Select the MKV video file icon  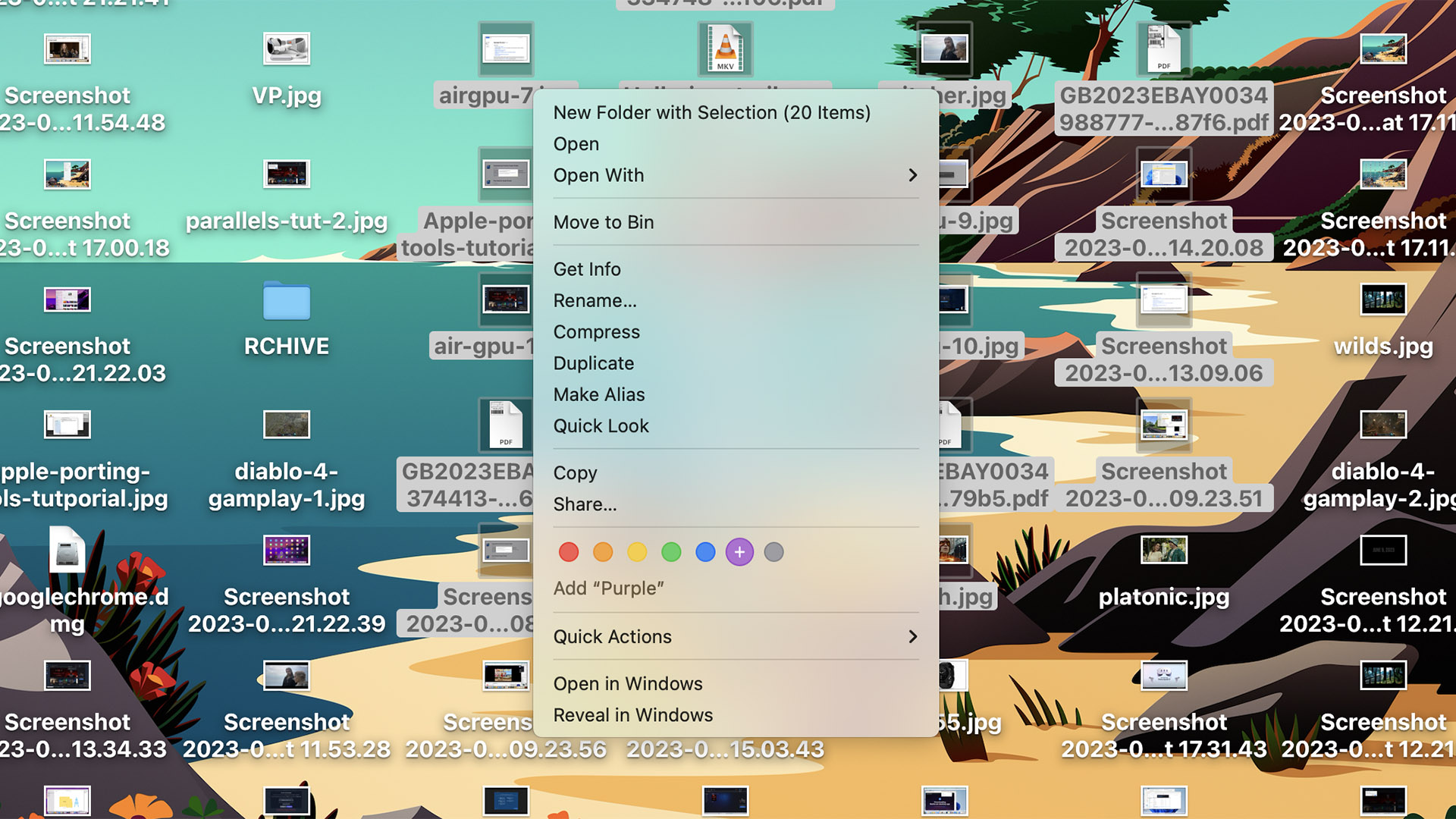[x=724, y=49]
